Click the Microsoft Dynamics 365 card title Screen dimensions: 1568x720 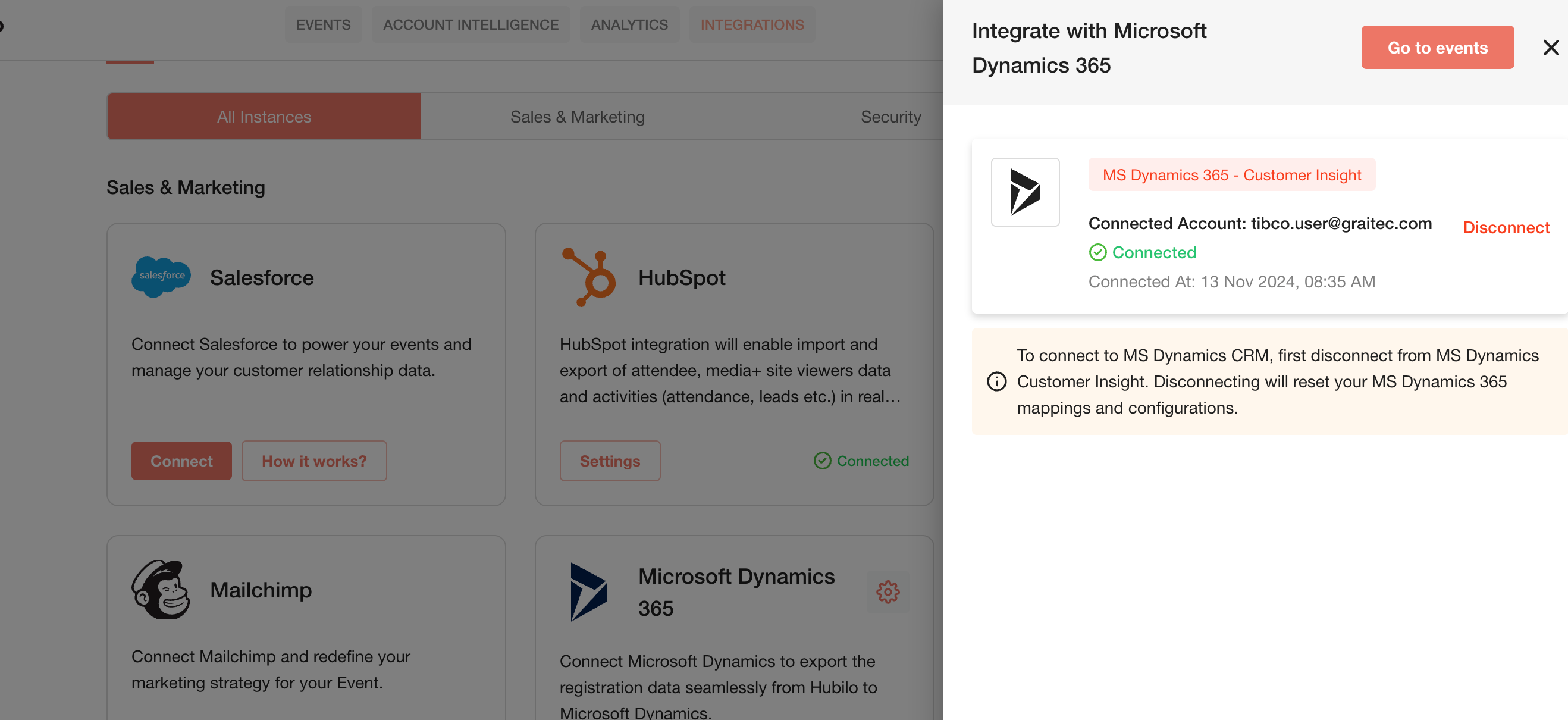click(736, 591)
